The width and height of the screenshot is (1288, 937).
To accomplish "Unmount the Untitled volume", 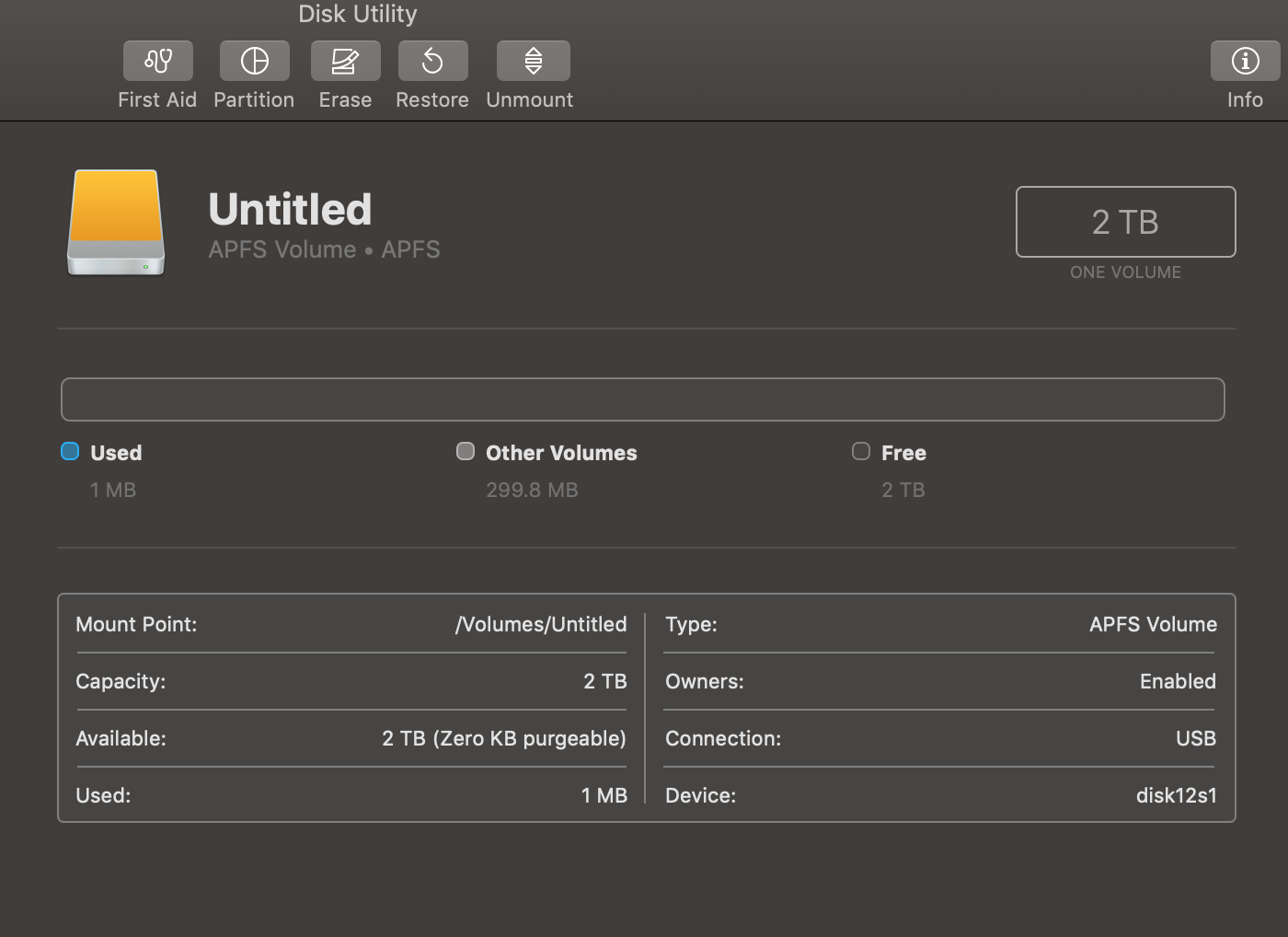I will pyautogui.click(x=534, y=61).
